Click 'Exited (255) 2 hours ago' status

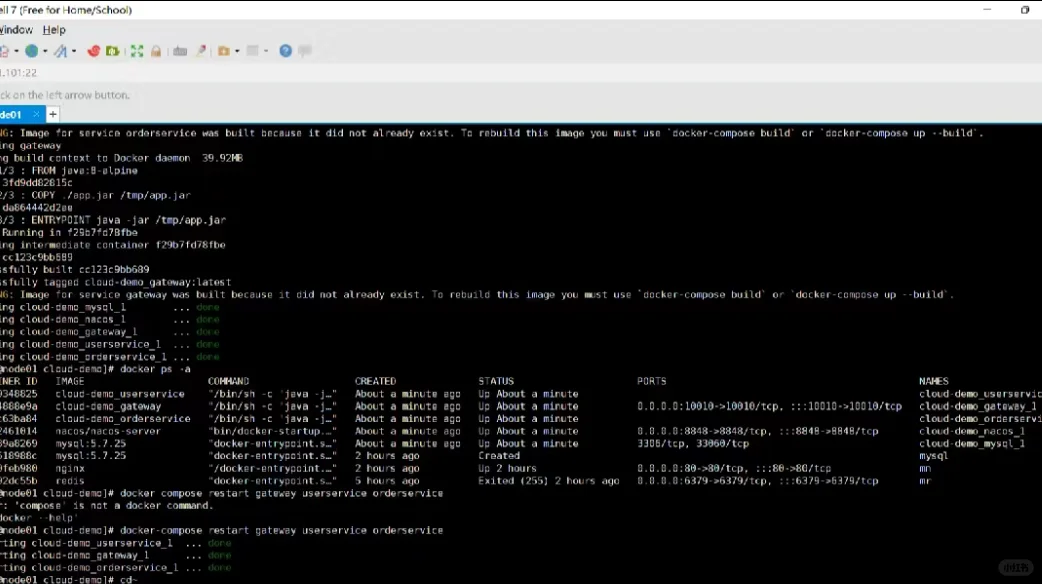tap(548, 481)
